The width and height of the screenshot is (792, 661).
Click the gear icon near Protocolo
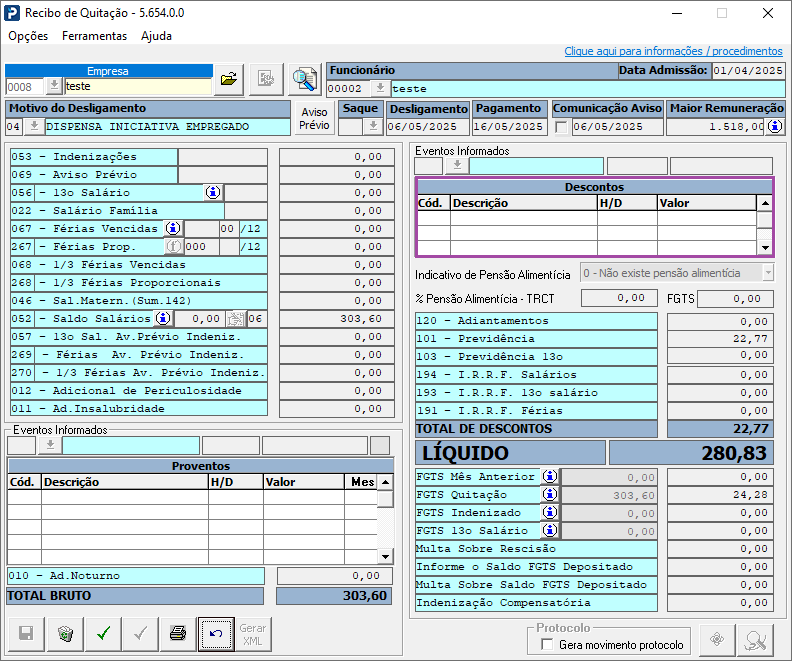717,639
